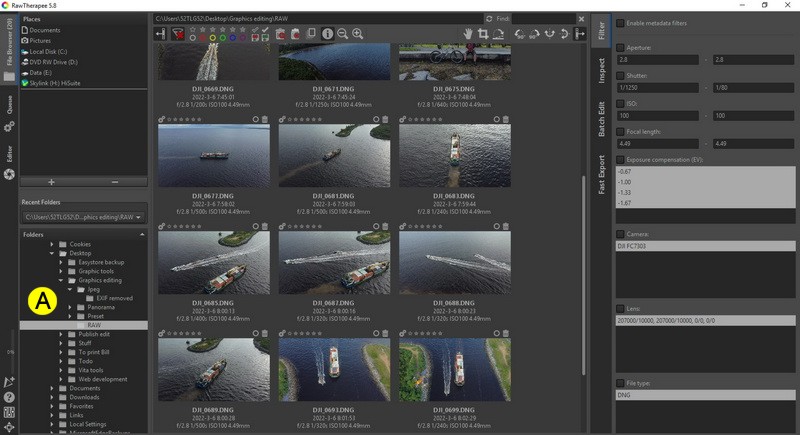Tick the Camera filter checkbox

pyautogui.click(x=621, y=234)
